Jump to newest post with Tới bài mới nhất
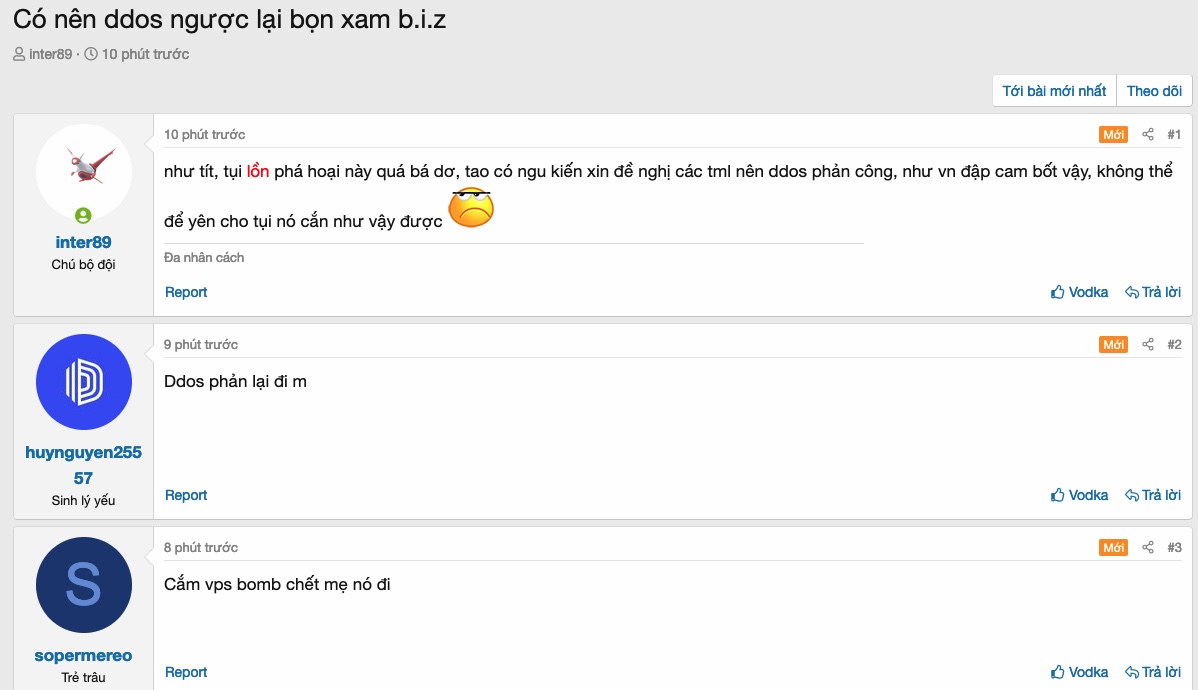This screenshot has height=690, width=1198. (x=1054, y=91)
